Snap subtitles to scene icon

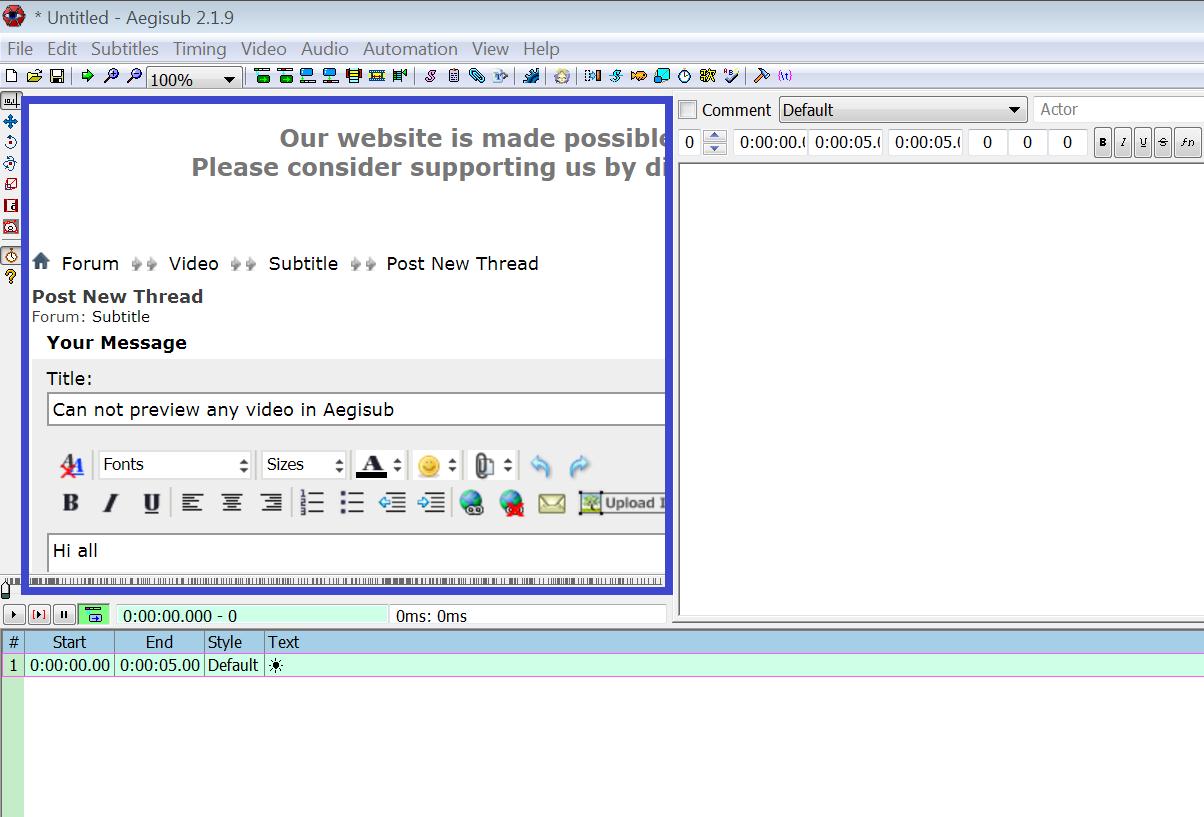coord(377,76)
